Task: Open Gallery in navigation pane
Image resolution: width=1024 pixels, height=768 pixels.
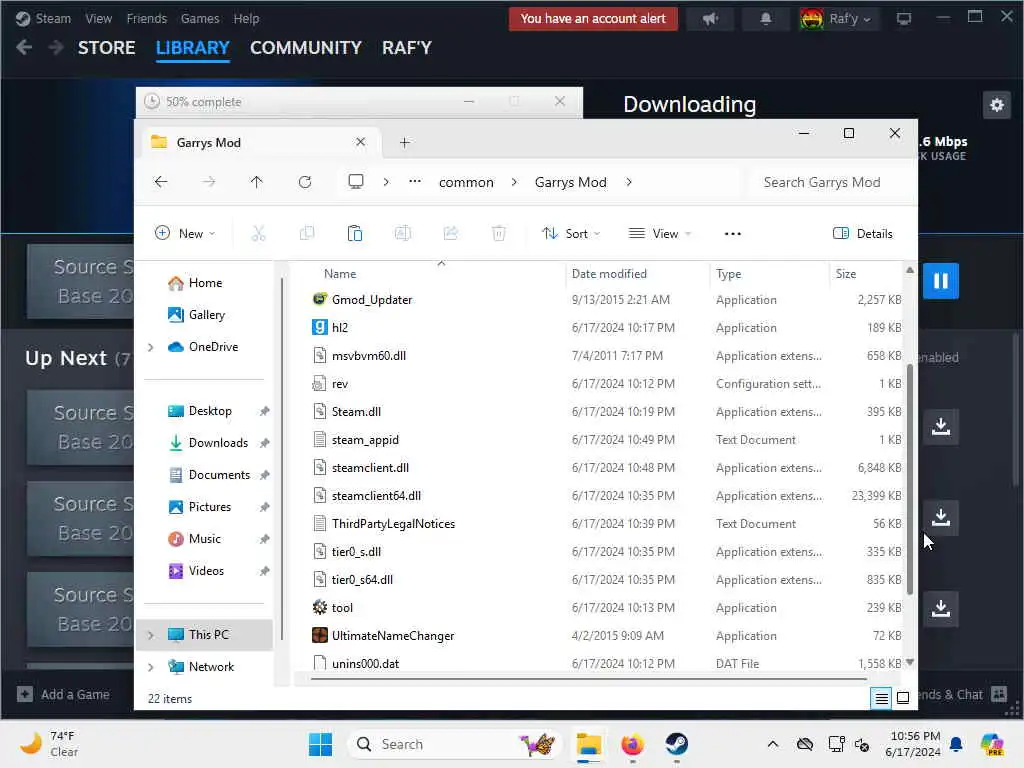Action: pyautogui.click(x=197, y=315)
